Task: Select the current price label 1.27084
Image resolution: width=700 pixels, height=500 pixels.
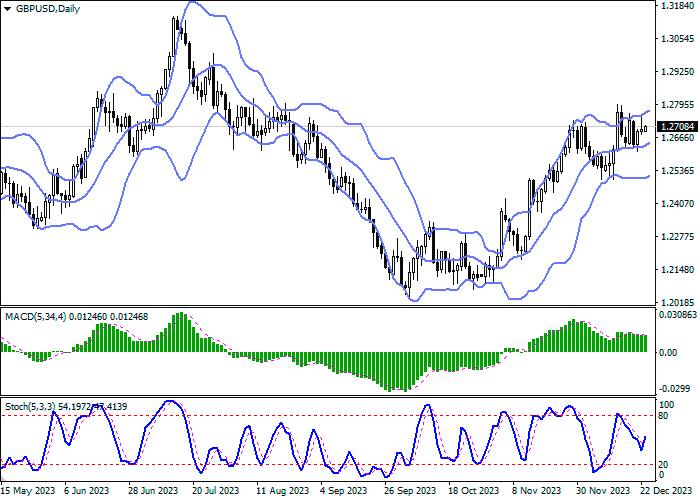Action: (x=677, y=127)
